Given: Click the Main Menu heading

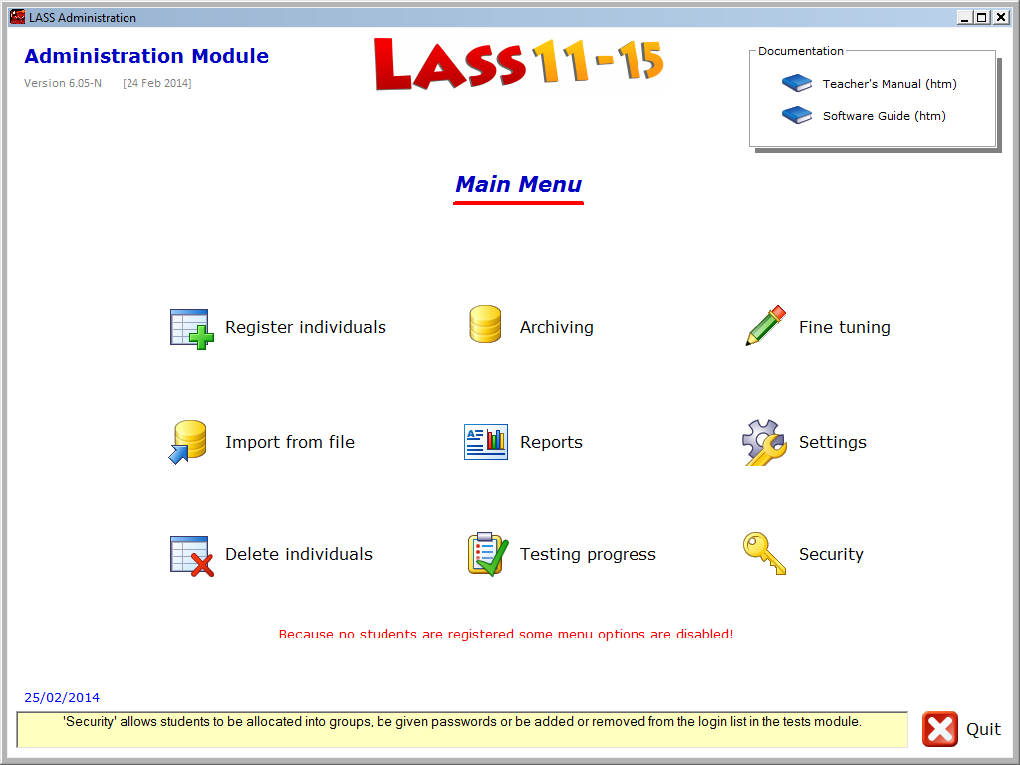Looking at the screenshot, I should point(518,185).
